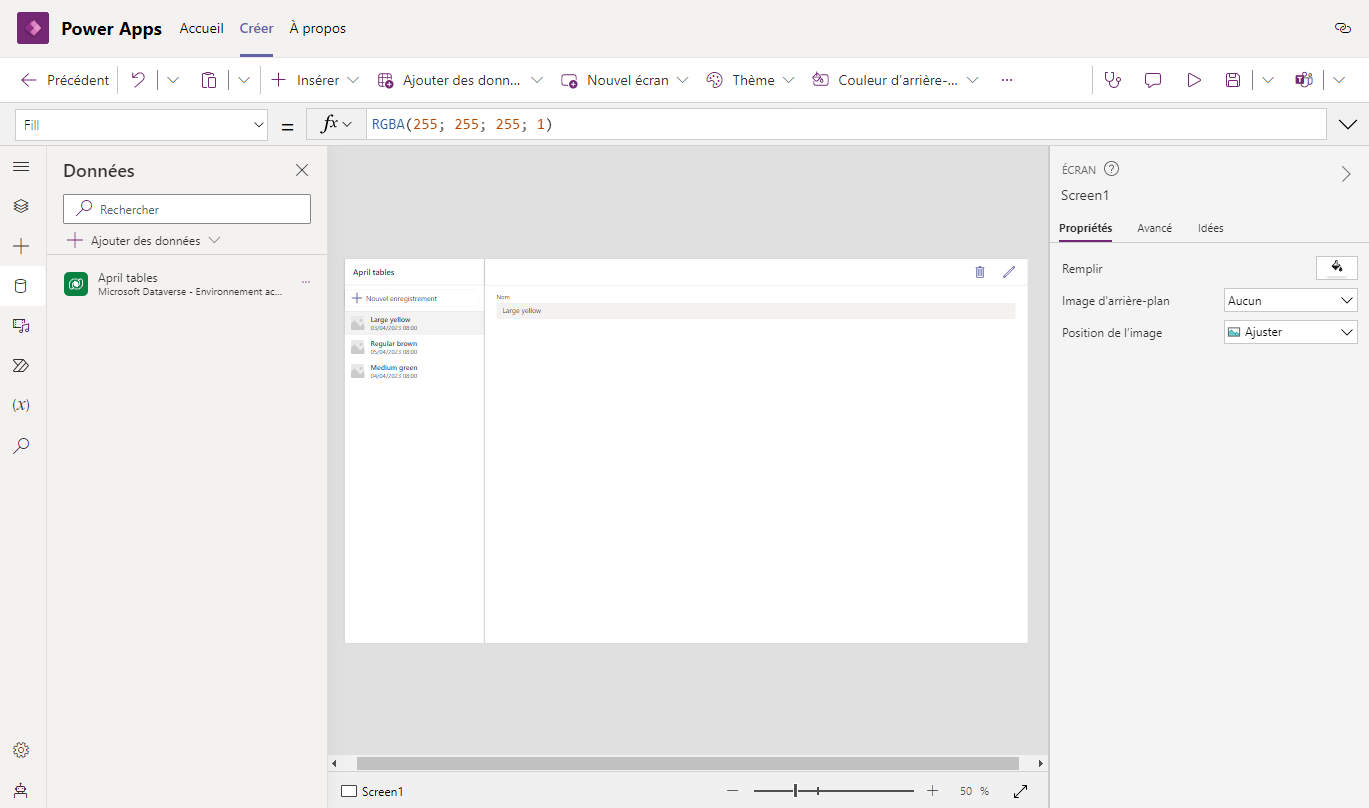Zoom out with the minus icon
1369x808 pixels.
click(732, 791)
